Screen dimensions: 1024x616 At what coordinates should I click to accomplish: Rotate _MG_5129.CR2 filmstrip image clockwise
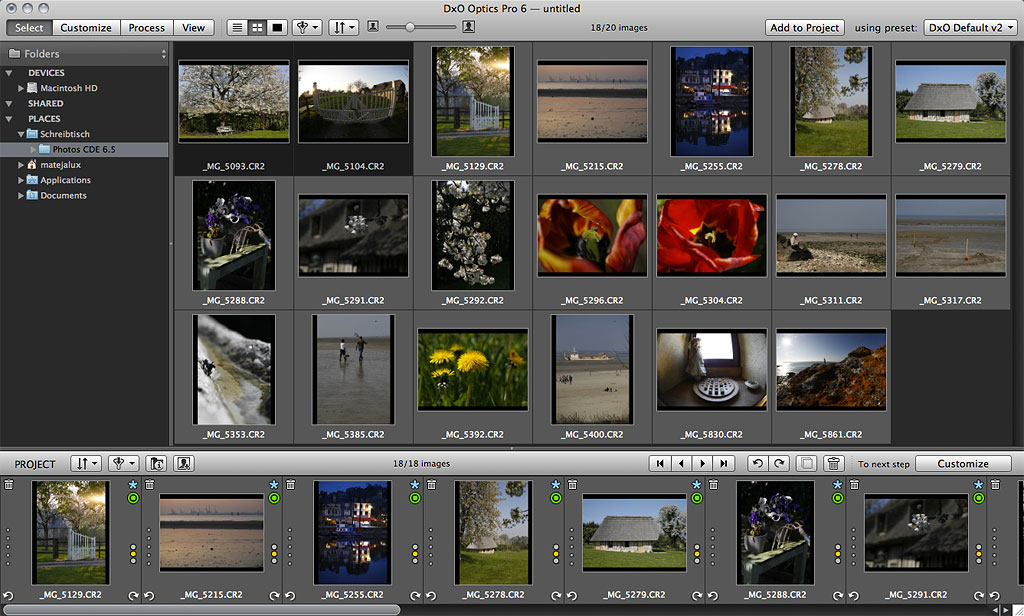pos(134,596)
